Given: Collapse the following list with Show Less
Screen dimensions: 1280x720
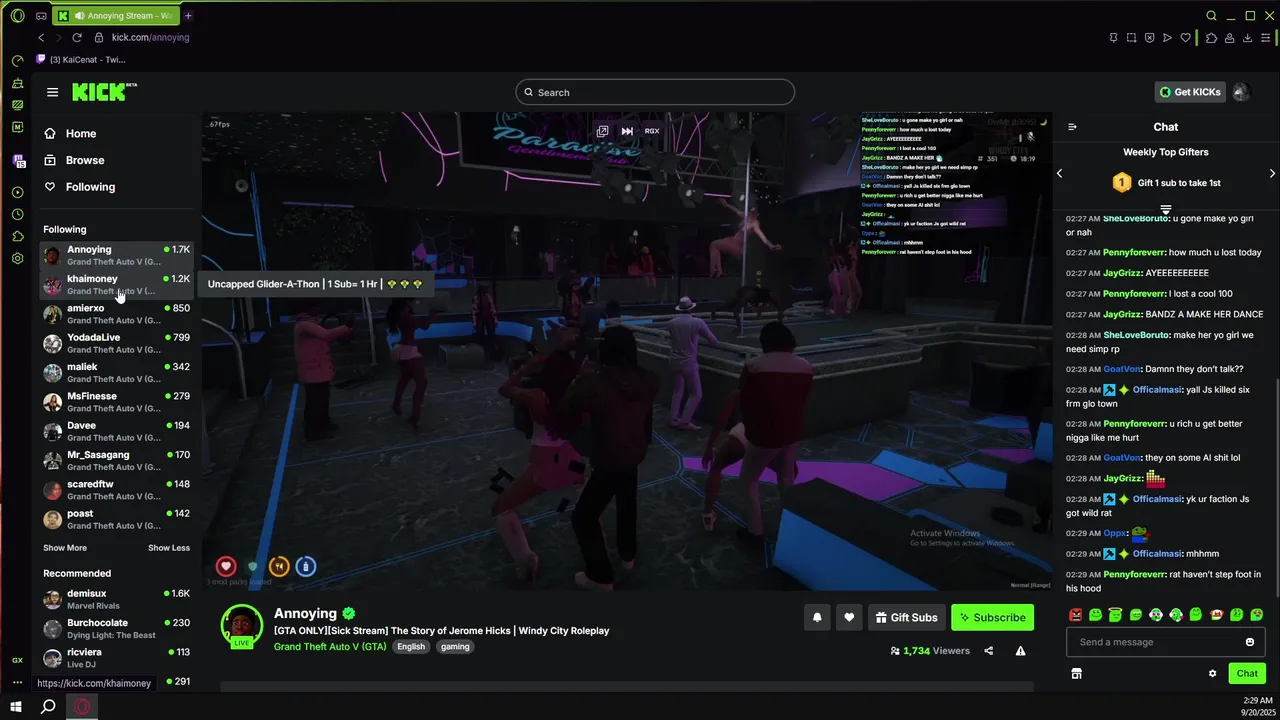Looking at the screenshot, I should [169, 548].
